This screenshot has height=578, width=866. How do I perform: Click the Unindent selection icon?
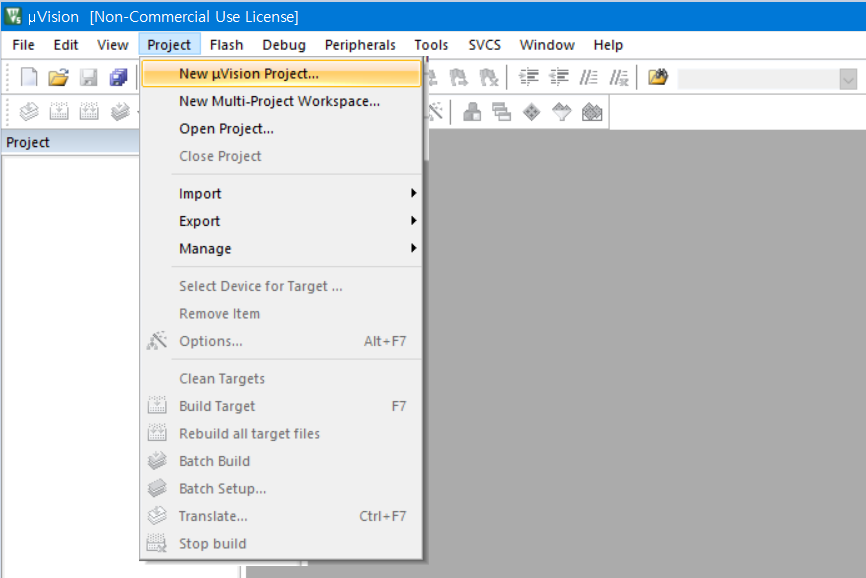(559, 77)
